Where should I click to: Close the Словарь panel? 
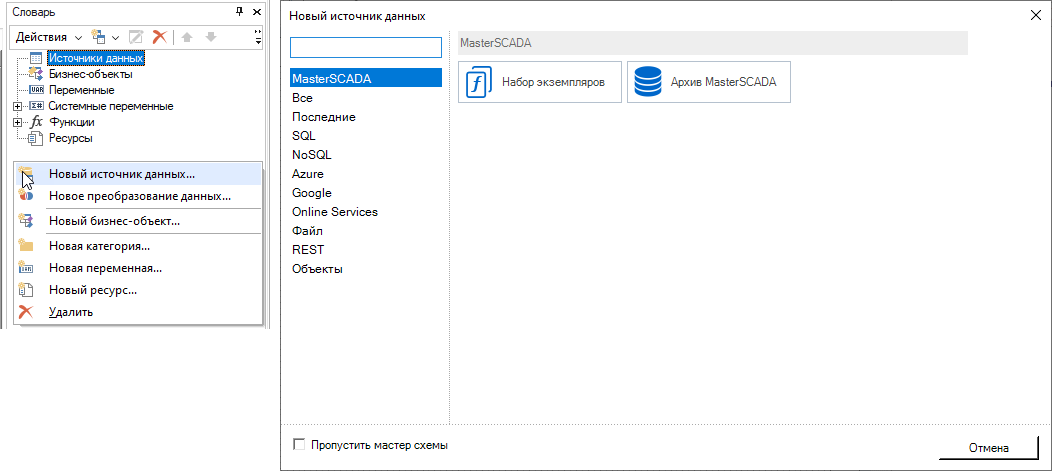pyautogui.click(x=256, y=12)
